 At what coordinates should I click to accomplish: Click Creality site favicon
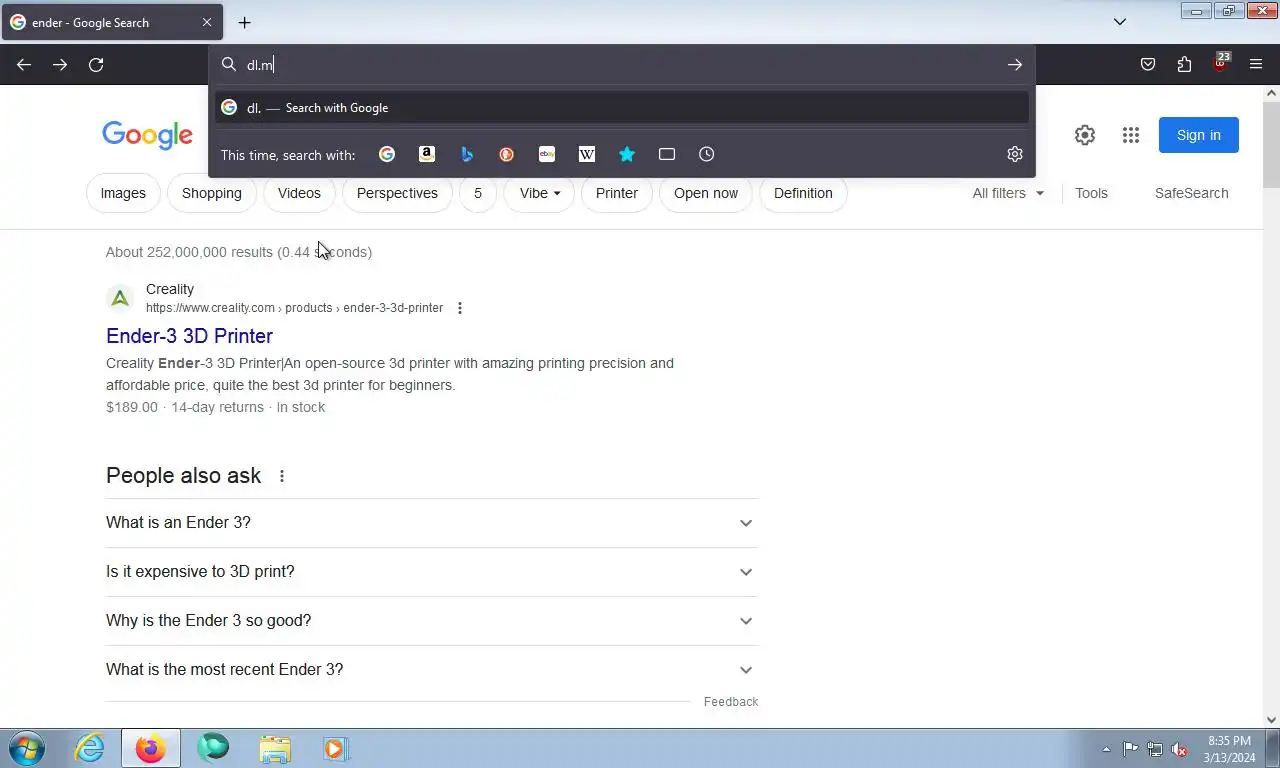tap(120, 298)
